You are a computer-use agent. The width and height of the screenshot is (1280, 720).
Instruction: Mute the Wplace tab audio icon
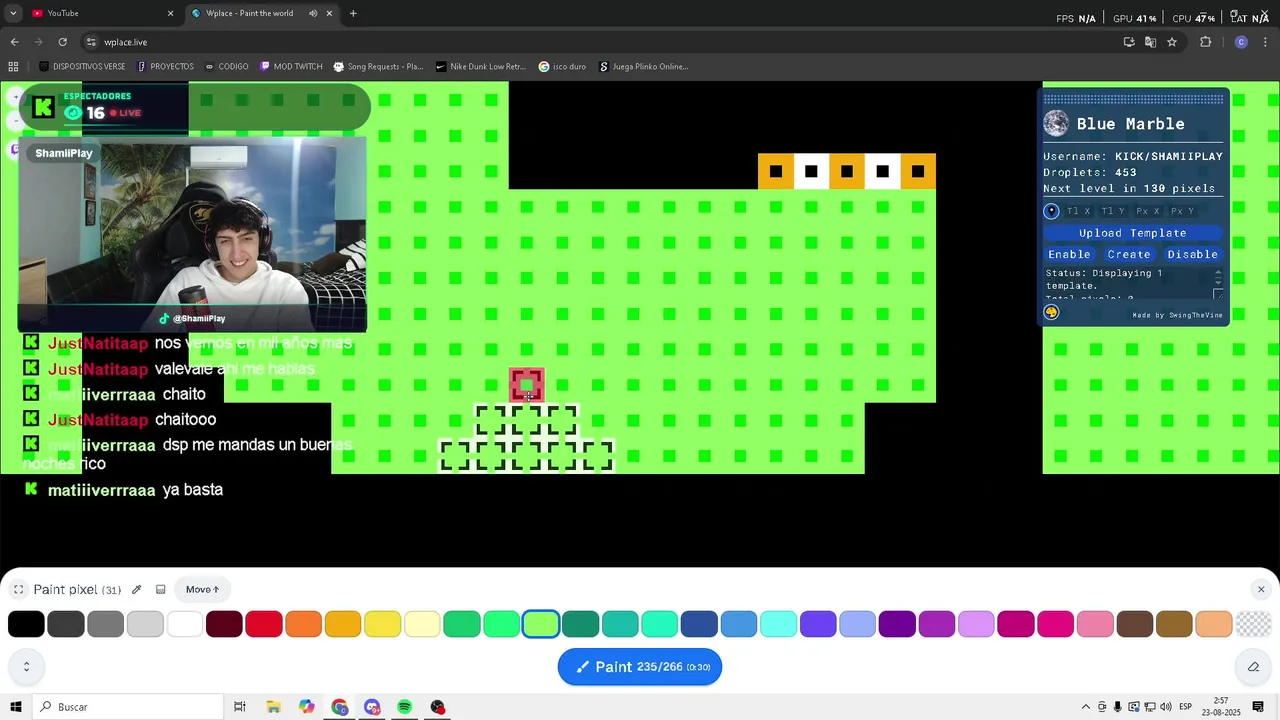click(313, 13)
